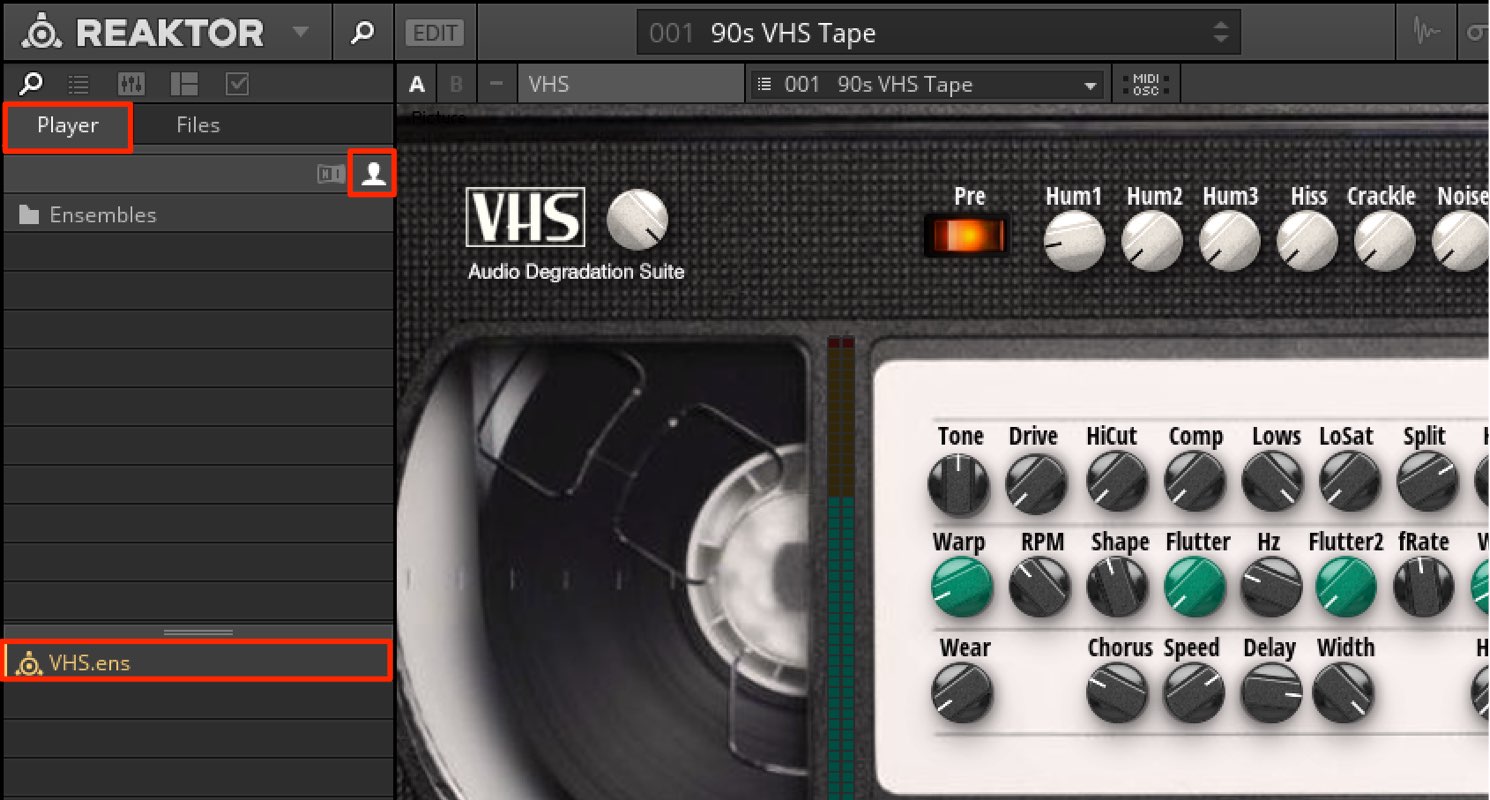Open the side pane browser search icon

pyautogui.click(x=32, y=84)
